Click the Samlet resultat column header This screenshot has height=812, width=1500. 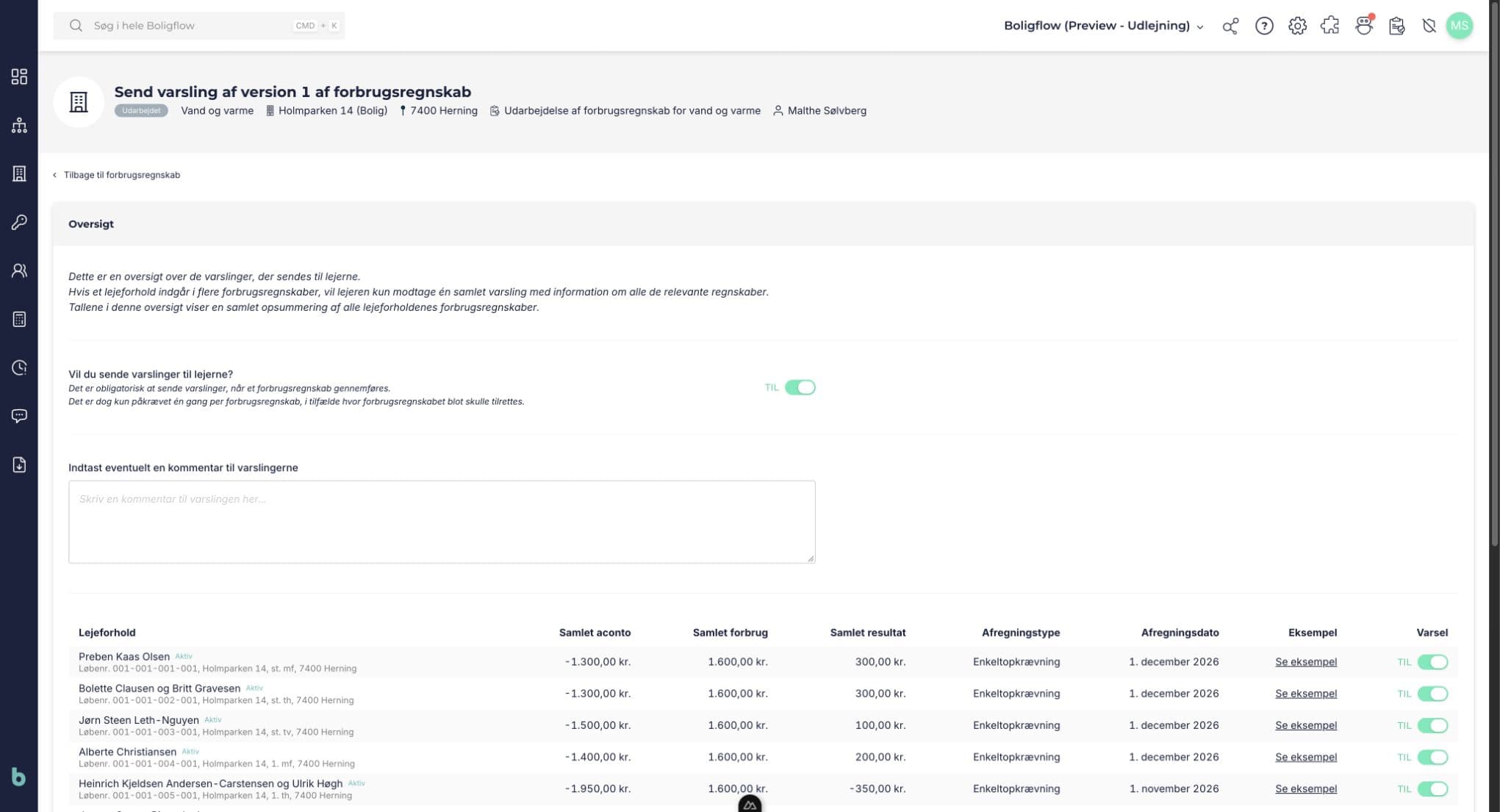point(867,633)
